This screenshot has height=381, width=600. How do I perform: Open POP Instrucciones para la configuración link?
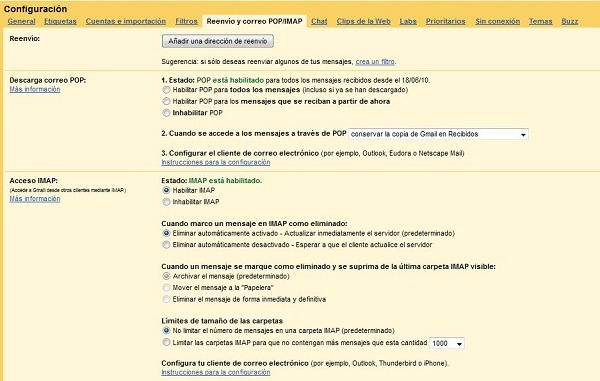[x=216, y=162]
